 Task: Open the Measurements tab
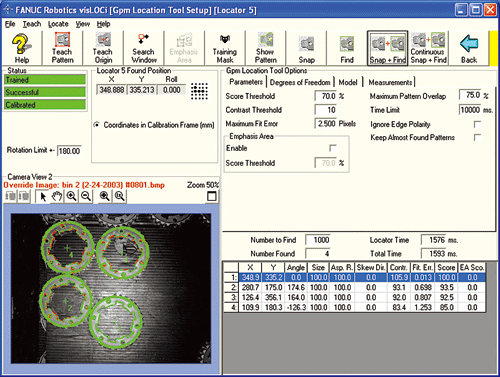point(390,82)
